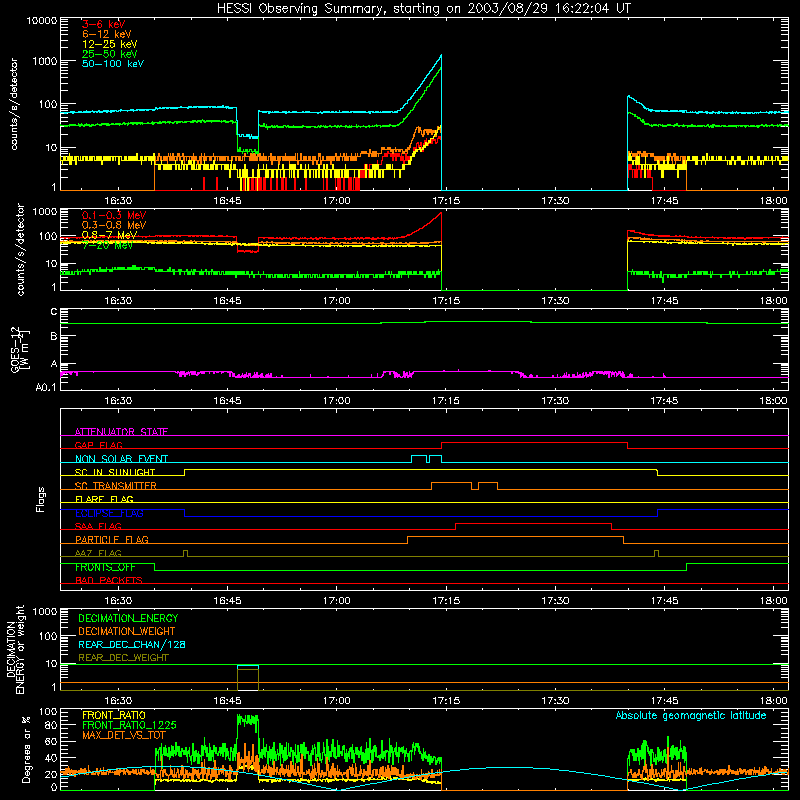This screenshot has width=800, height=800.
Task: Click the DECIMATION ENERGY or weight axis label
Action: 15,649
